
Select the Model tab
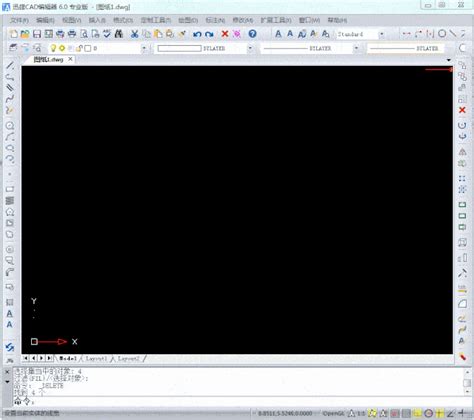(68, 359)
